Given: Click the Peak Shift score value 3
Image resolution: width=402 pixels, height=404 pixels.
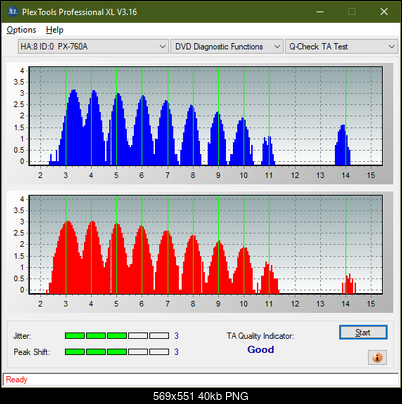Looking at the screenshot, I should (176, 352).
